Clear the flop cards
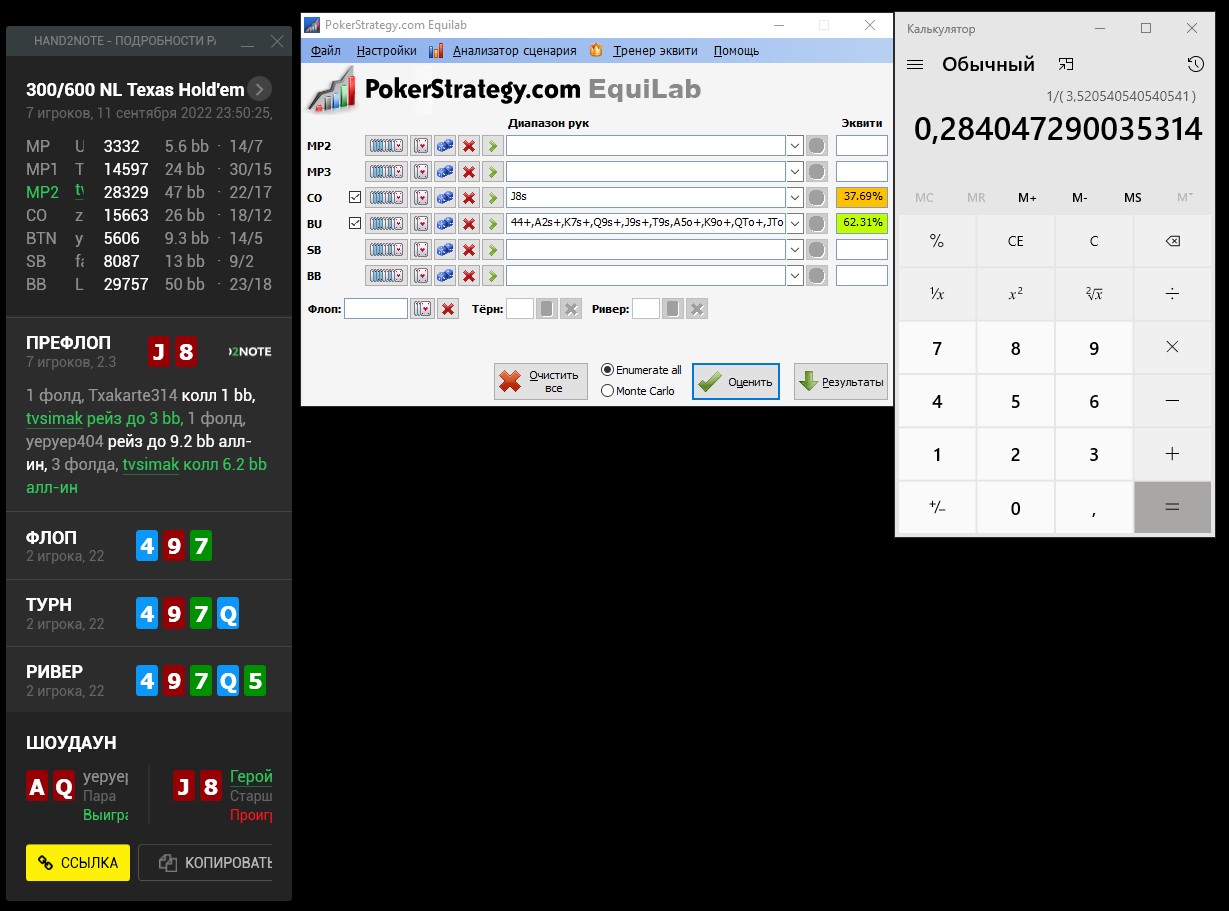The height and width of the screenshot is (911, 1229). click(x=448, y=309)
